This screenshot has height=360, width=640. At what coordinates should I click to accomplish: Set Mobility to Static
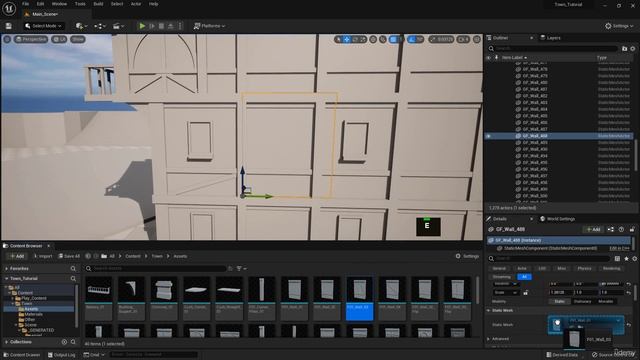(x=559, y=301)
